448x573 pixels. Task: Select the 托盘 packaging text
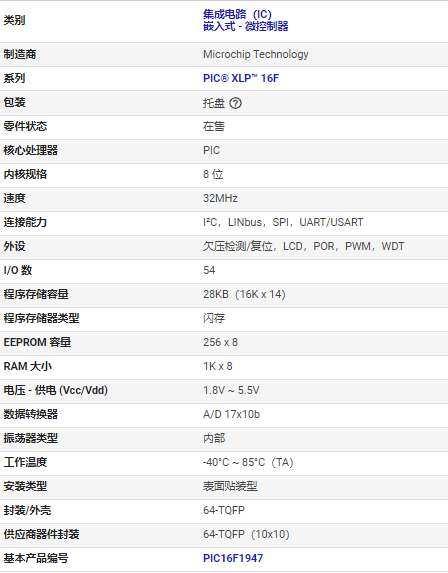(214, 103)
